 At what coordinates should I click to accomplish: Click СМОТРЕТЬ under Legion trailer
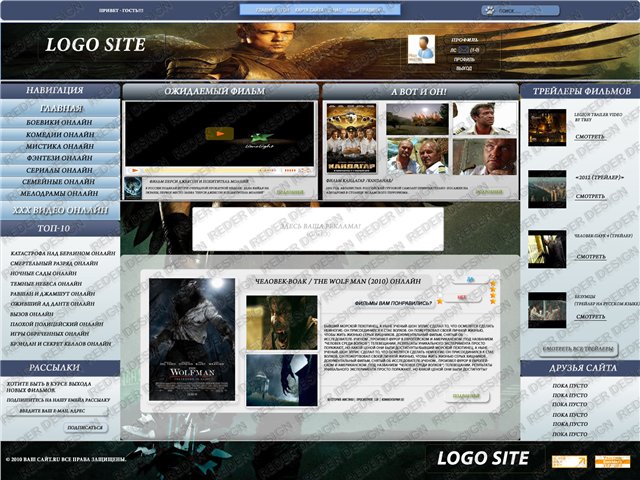(590, 137)
